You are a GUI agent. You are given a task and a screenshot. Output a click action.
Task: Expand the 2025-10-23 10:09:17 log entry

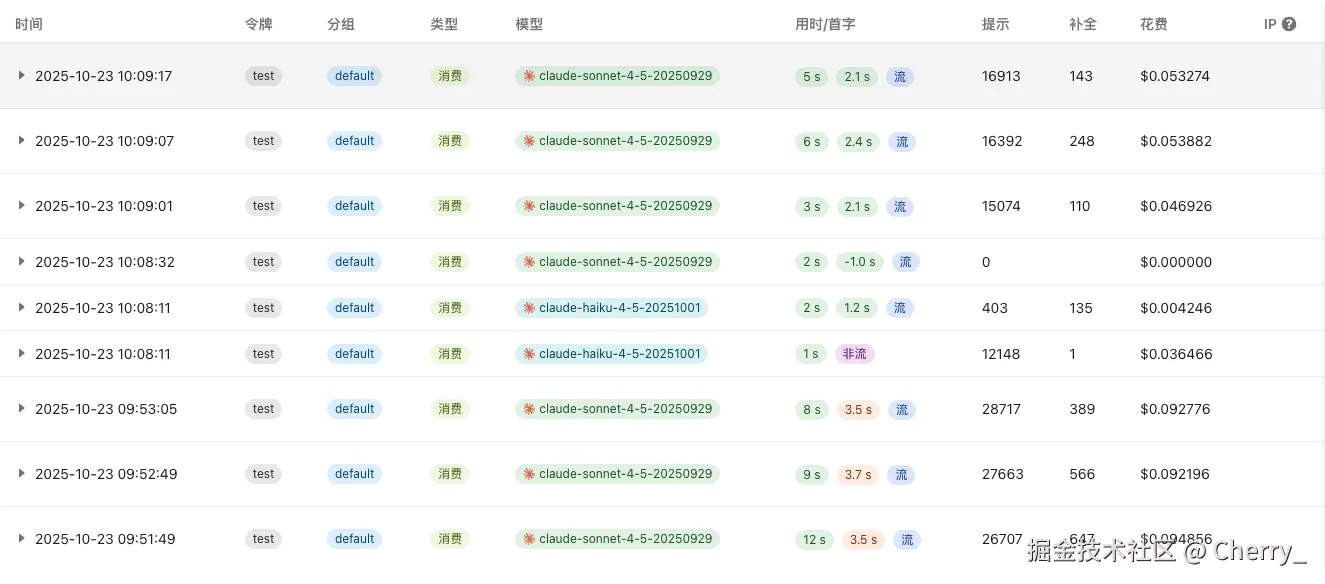(x=20, y=75)
